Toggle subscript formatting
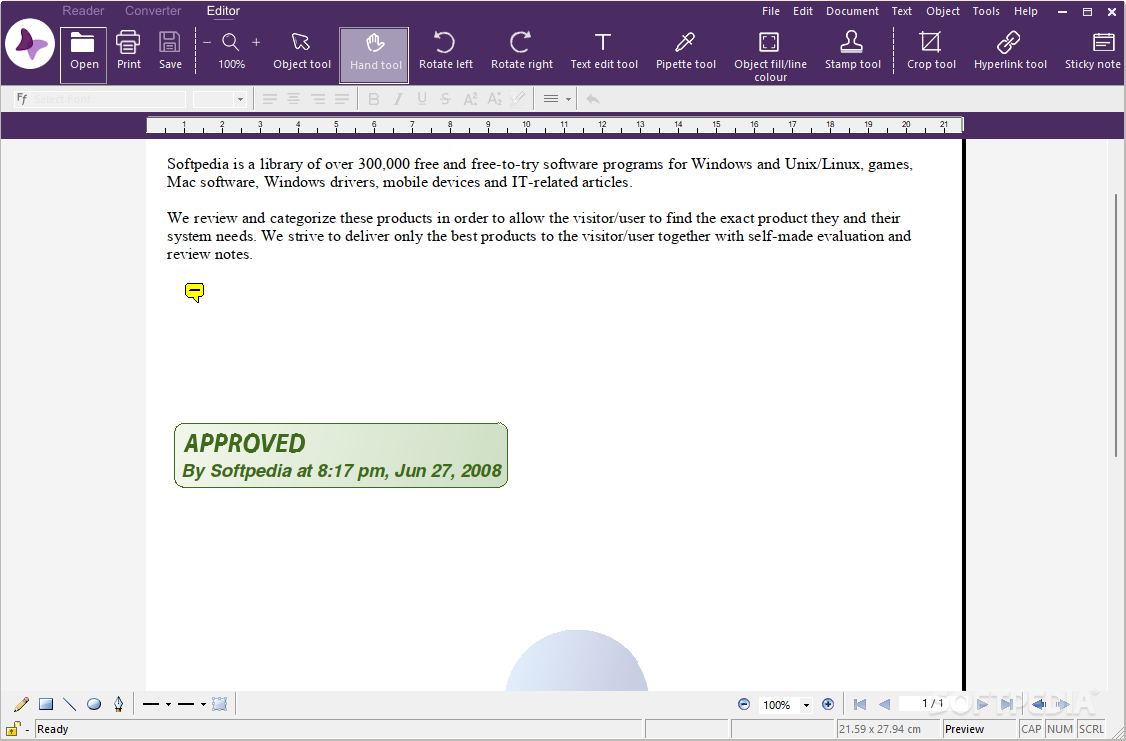1126x741 pixels. [x=494, y=99]
